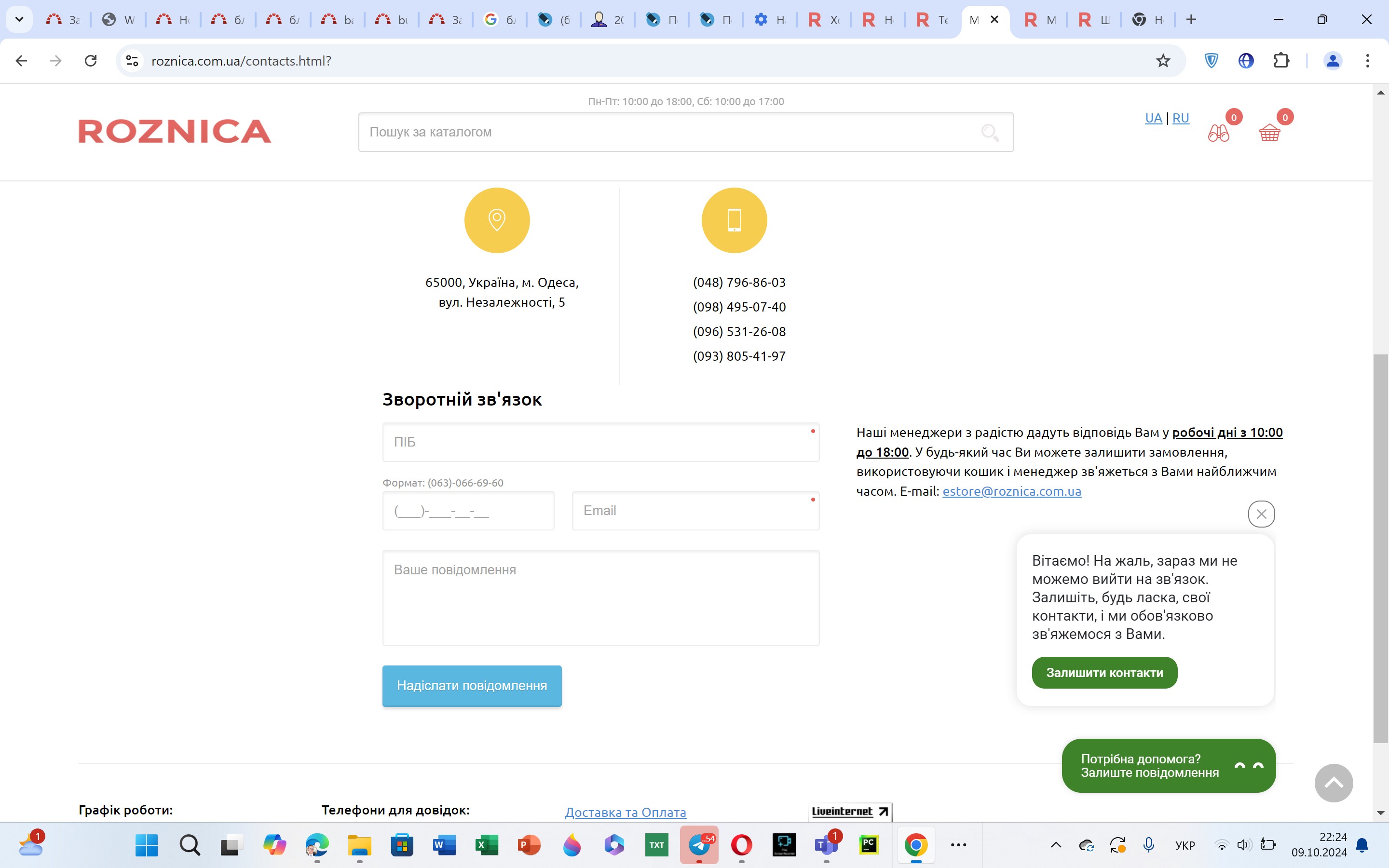
Task: Click the scroll-to-top arrow button
Action: point(1334,783)
